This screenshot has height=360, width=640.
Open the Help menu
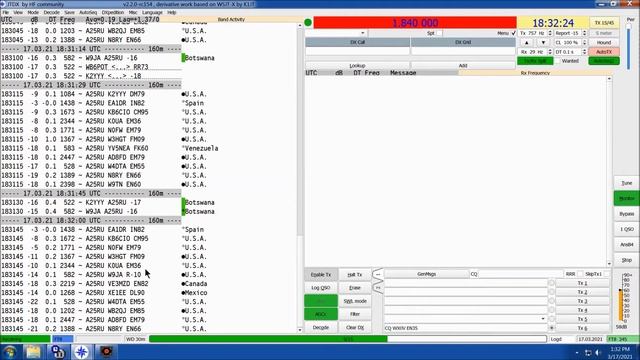click(171, 12)
